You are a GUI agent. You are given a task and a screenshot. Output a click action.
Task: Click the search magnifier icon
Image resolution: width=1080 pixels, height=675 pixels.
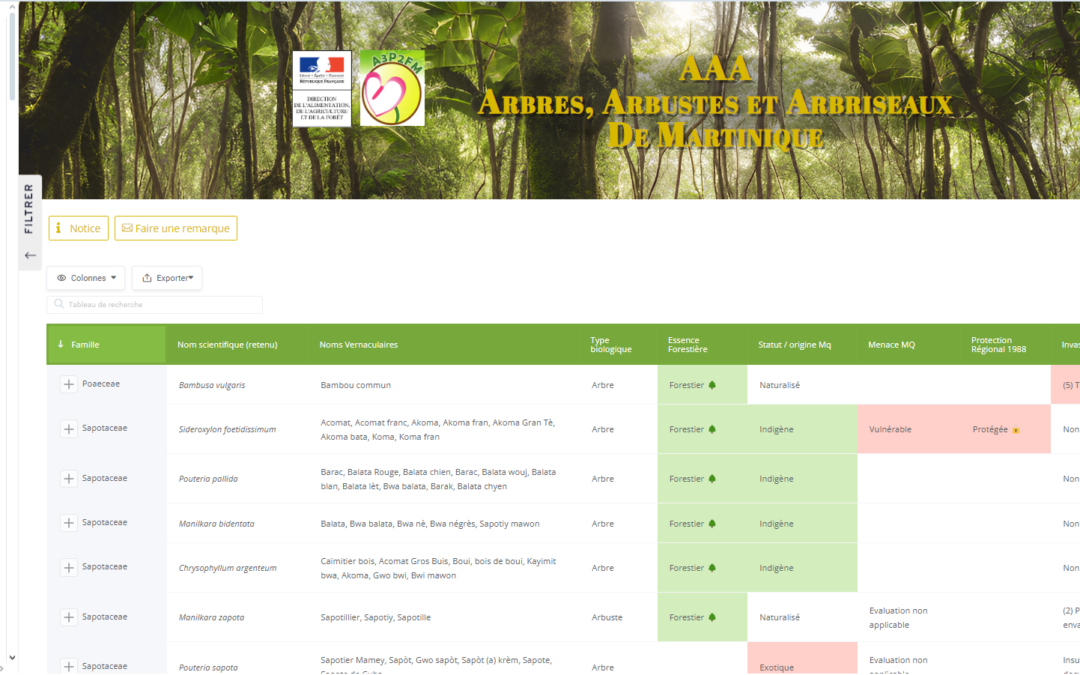(59, 304)
